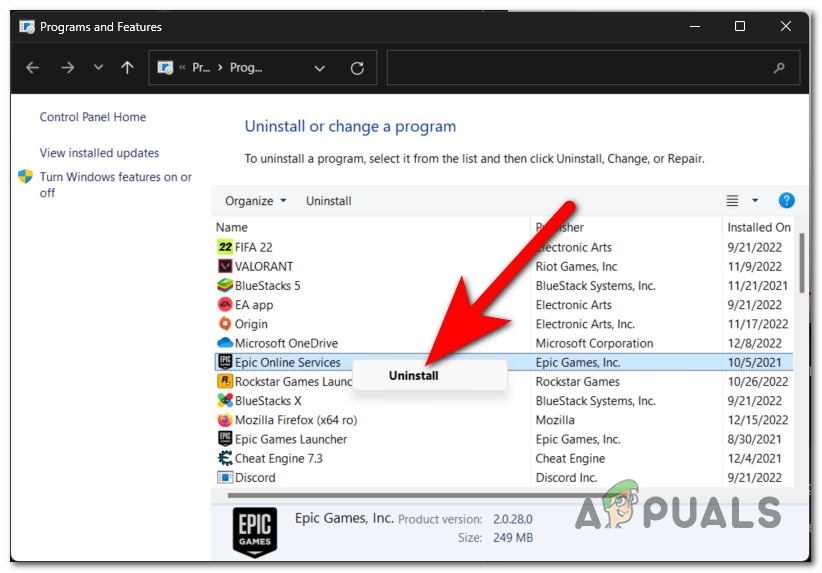Click the Discord Inc. publisher cell

[566, 478]
